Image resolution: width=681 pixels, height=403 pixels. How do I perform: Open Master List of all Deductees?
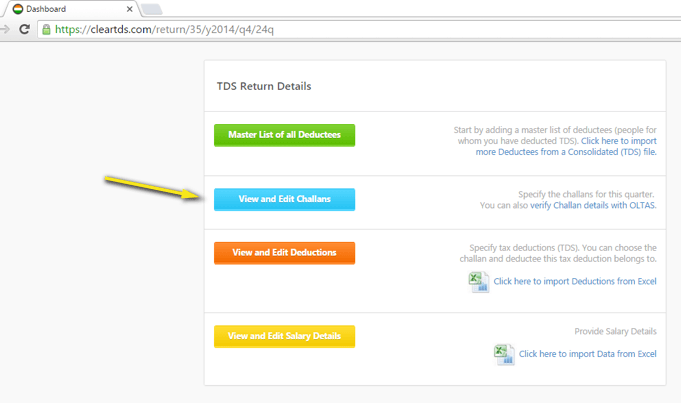[x=284, y=135]
